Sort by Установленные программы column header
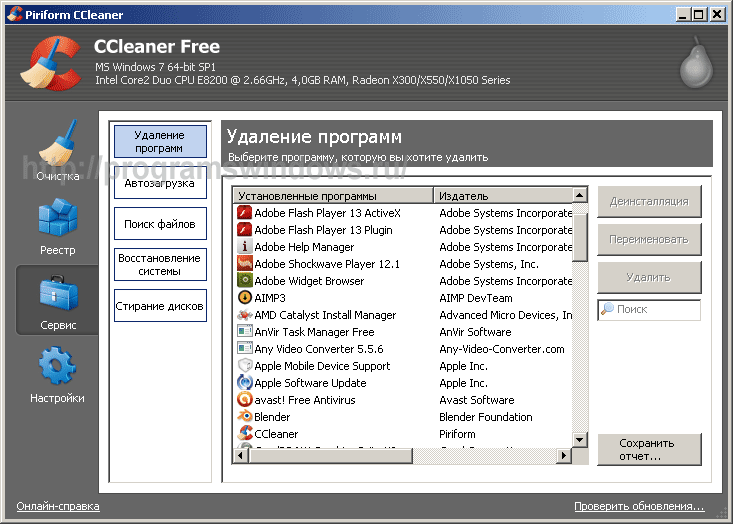 tap(334, 196)
